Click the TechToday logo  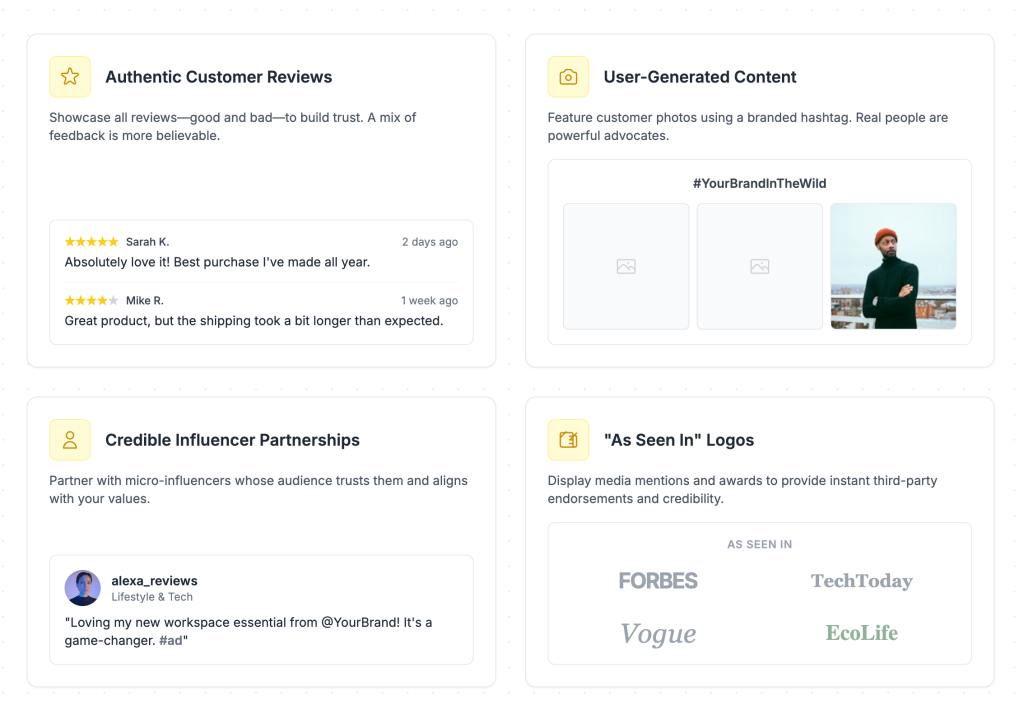click(x=862, y=581)
